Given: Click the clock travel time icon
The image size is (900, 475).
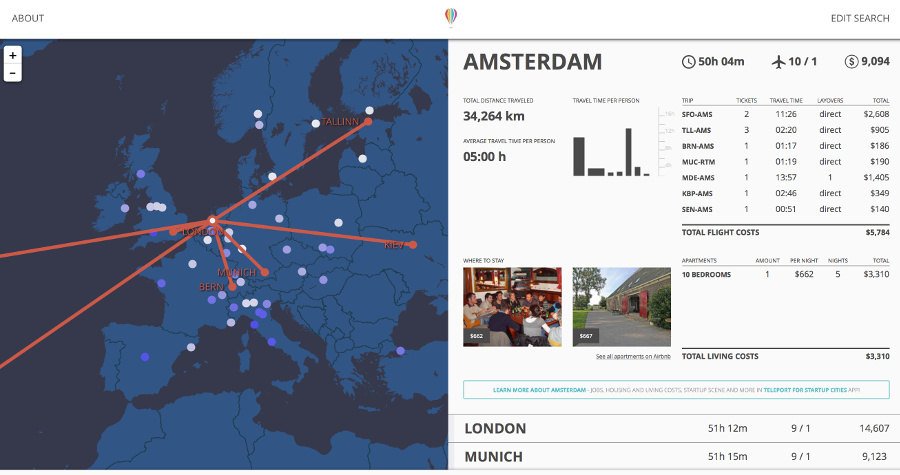Looking at the screenshot, I should point(688,62).
